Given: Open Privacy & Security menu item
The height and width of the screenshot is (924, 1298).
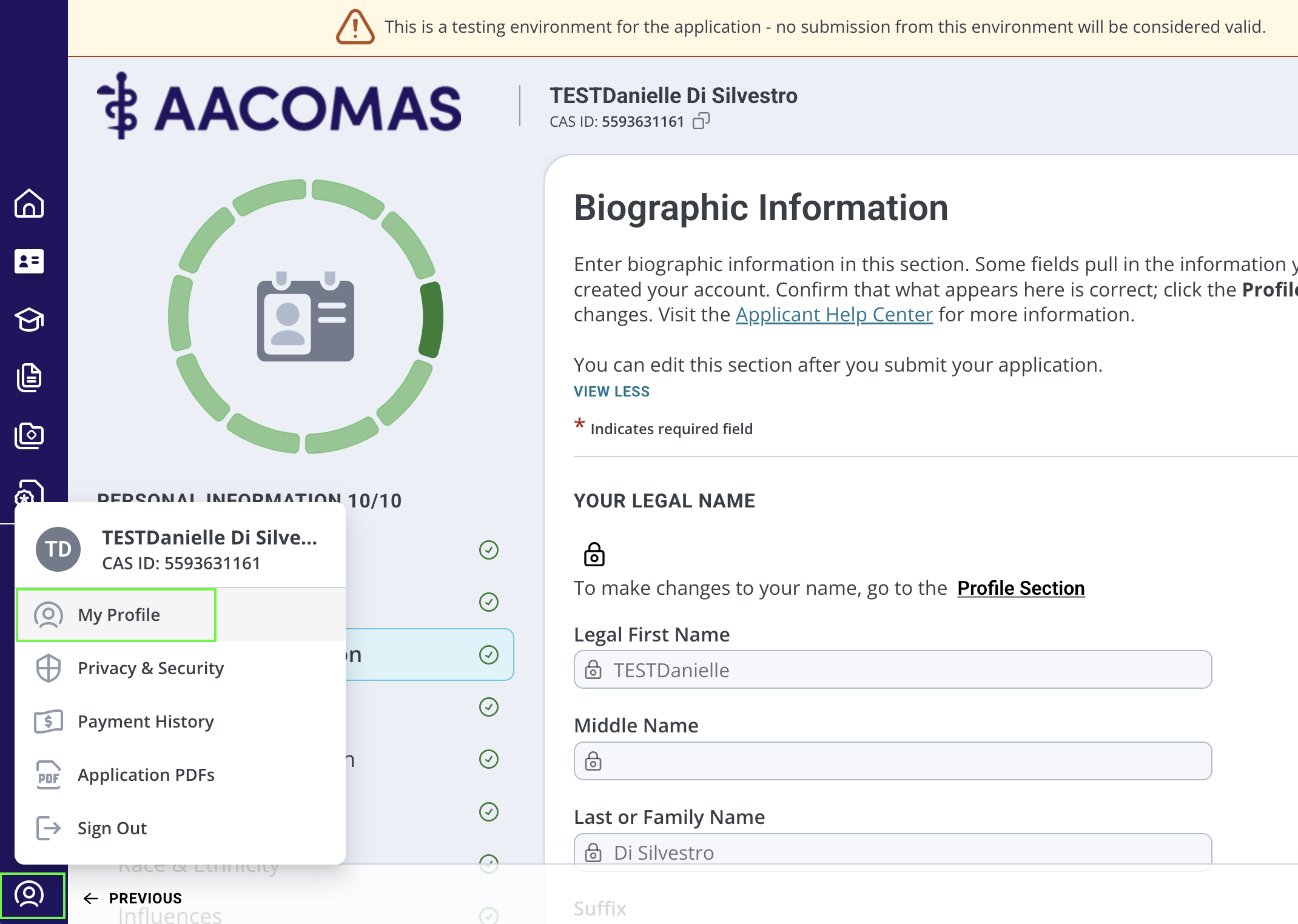Looking at the screenshot, I should pyautogui.click(x=150, y=668).
